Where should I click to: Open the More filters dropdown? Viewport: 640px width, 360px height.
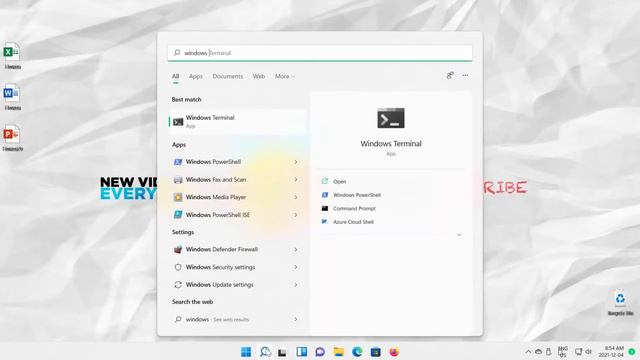(x=284, y=76)
